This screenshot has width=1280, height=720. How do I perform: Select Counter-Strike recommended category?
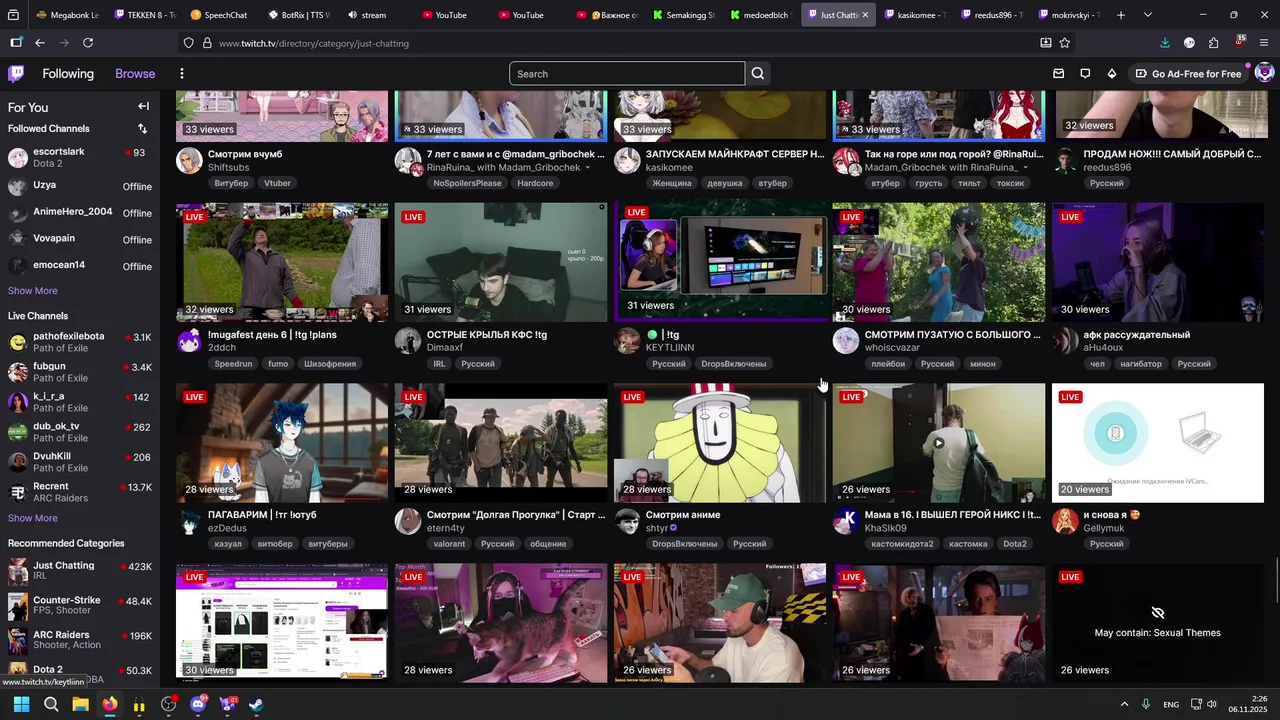click(x=80, y=605)
